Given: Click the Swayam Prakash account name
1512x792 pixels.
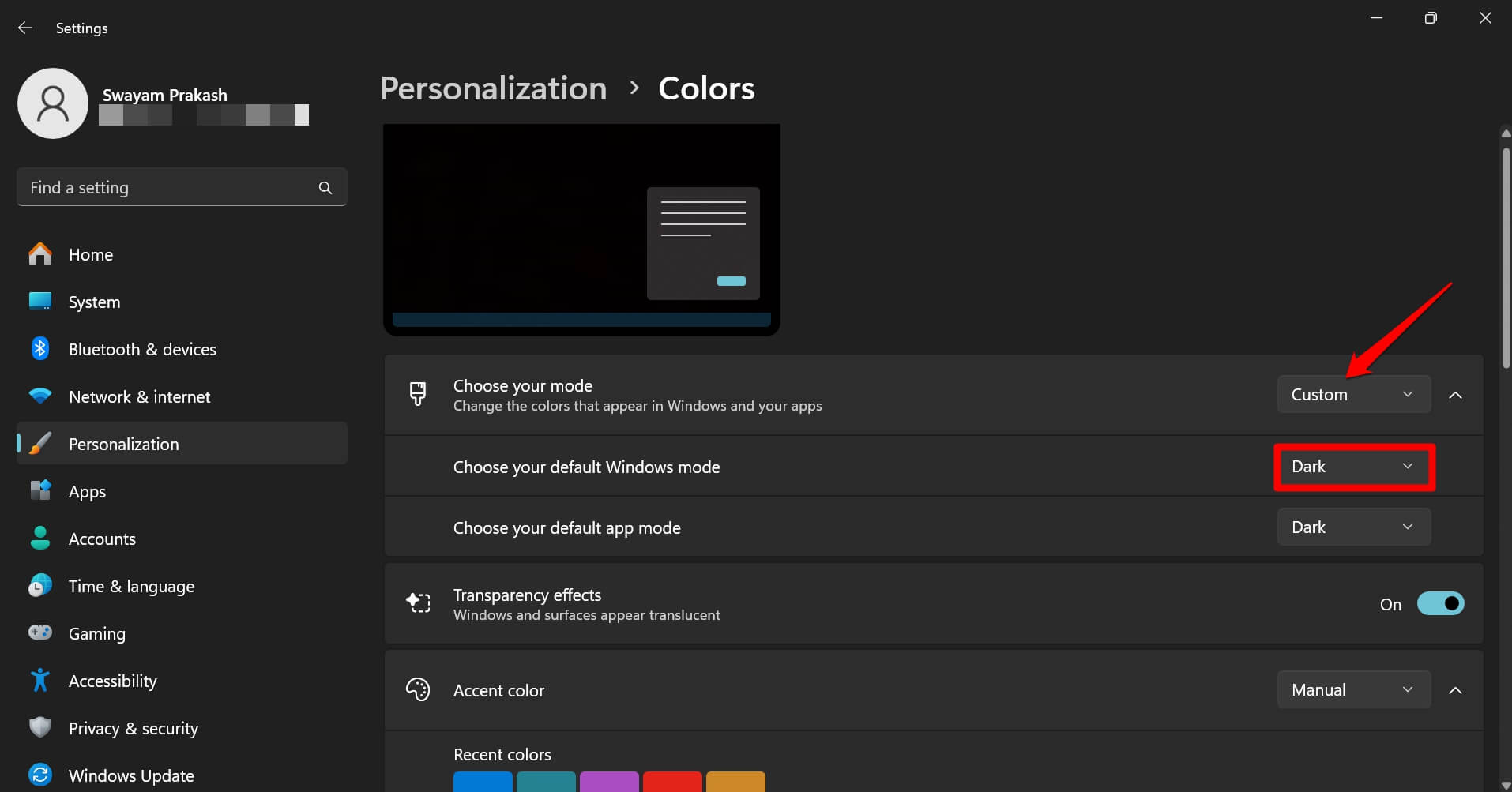Looking at the screenshot, I should [164, 95].
